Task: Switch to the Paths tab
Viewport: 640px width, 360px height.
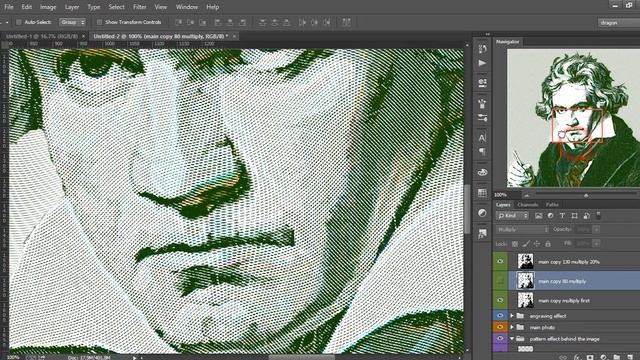Action: 552,204
